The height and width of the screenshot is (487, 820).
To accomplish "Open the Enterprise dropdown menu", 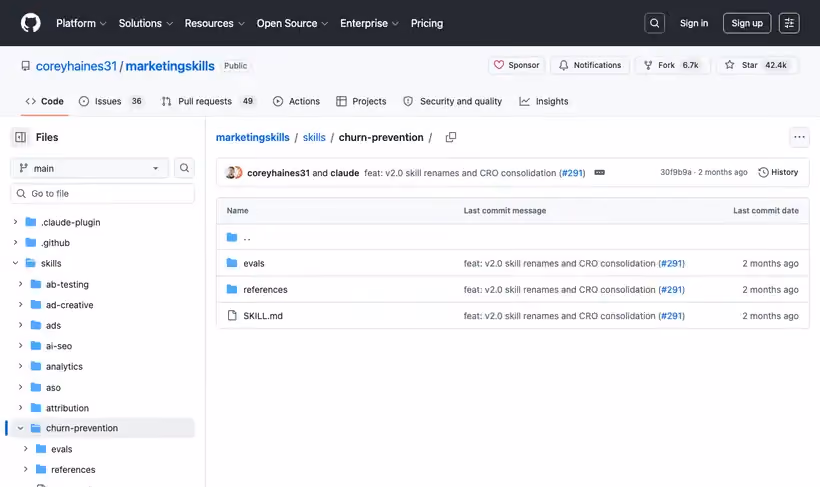I will tap(369, 23).
